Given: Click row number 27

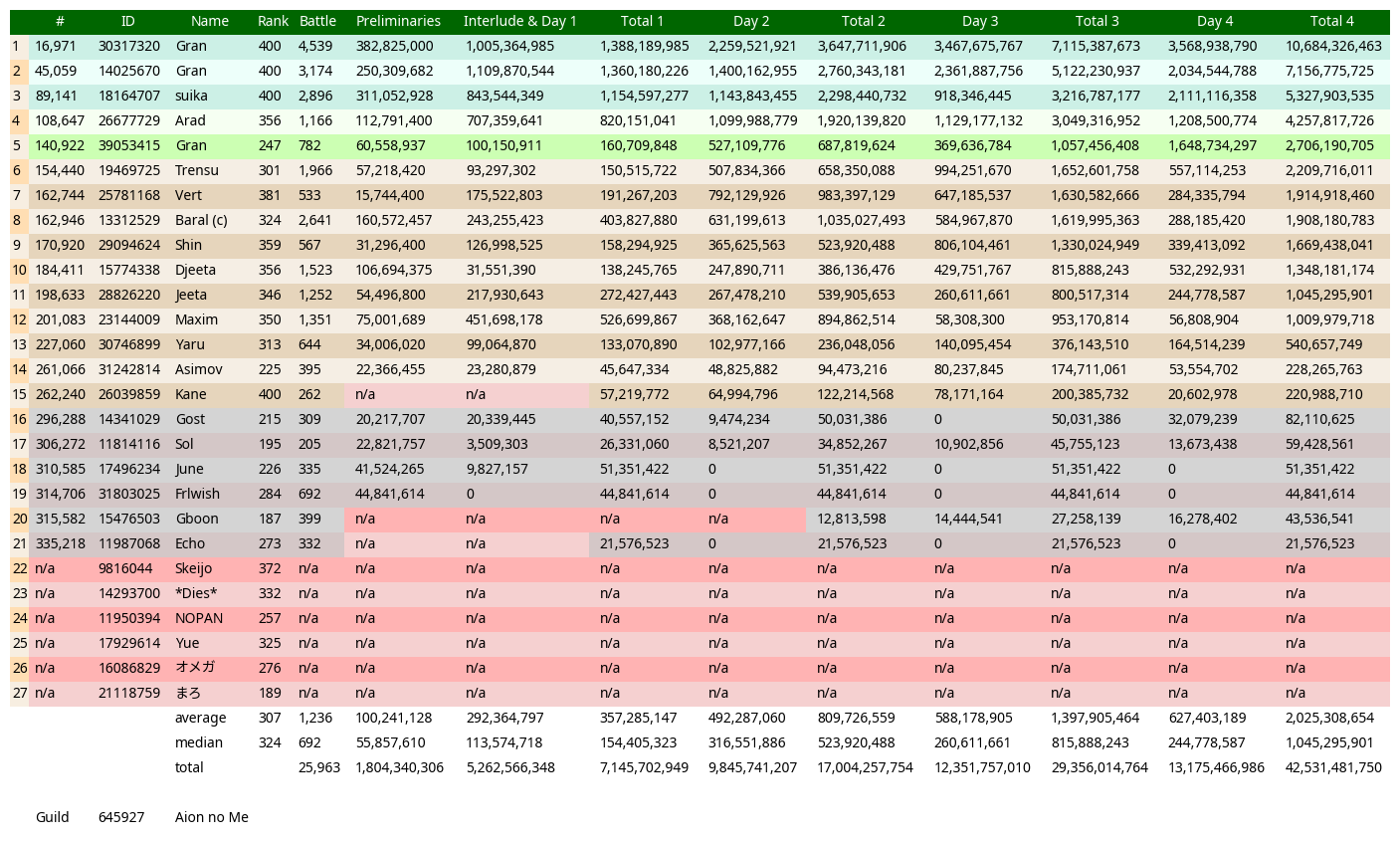Looking at the screenshot, I should click(x=19, y=693).
